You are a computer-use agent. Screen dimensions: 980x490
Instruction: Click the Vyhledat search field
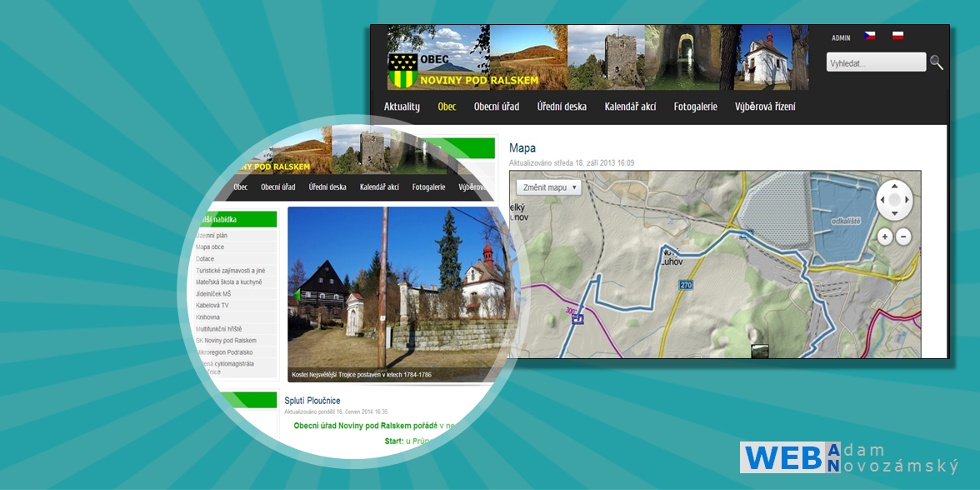[876, 63]
